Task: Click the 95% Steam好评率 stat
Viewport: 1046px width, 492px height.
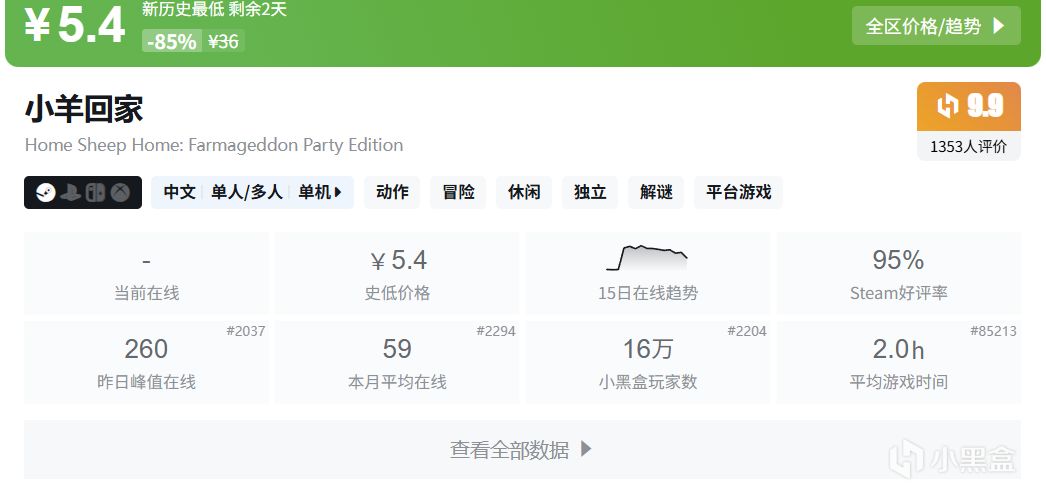Action: point(899,273)
